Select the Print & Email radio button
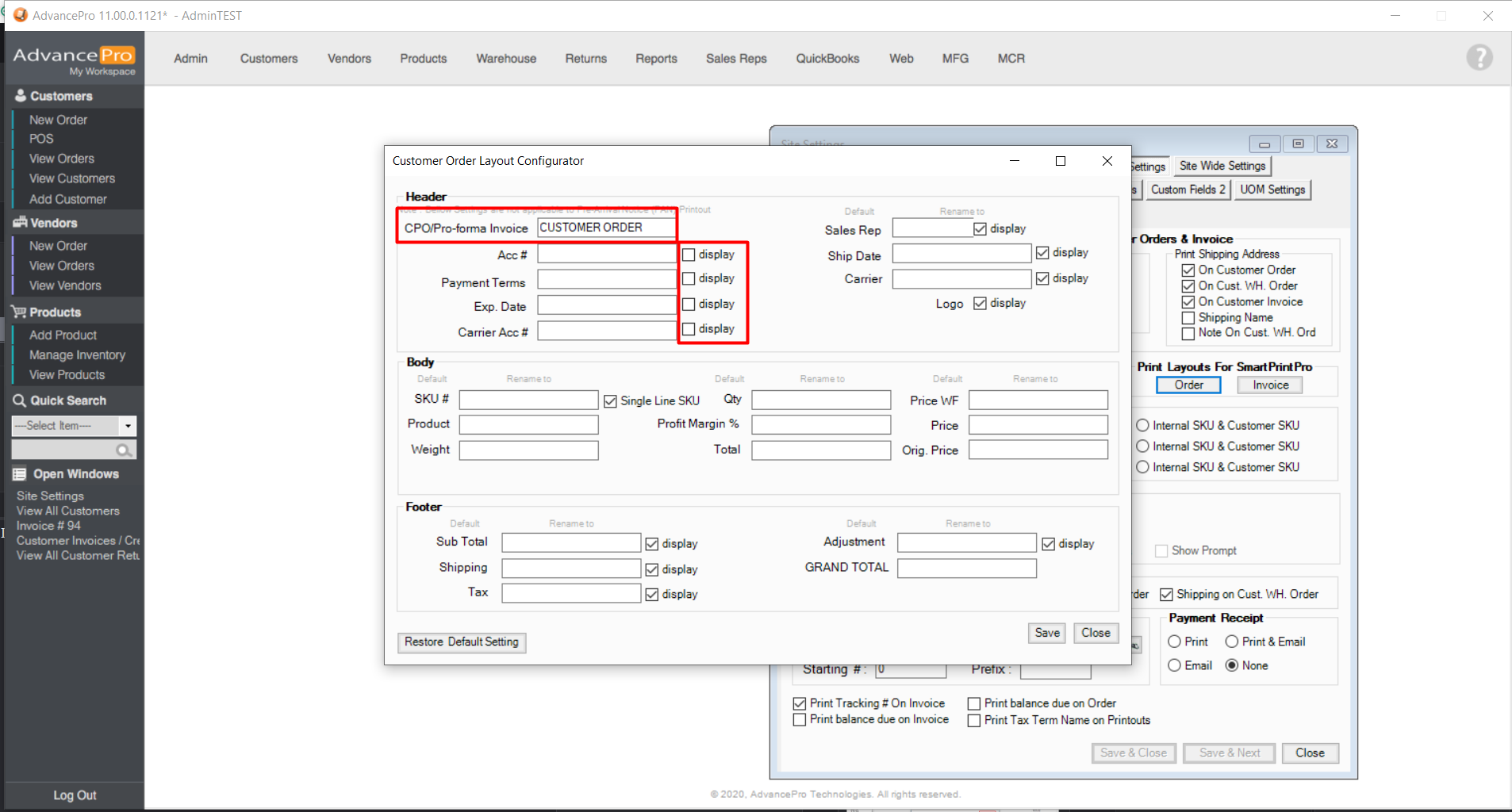Image resolution: width=1512 pixels, height=812 pixels. (1232, 642)
